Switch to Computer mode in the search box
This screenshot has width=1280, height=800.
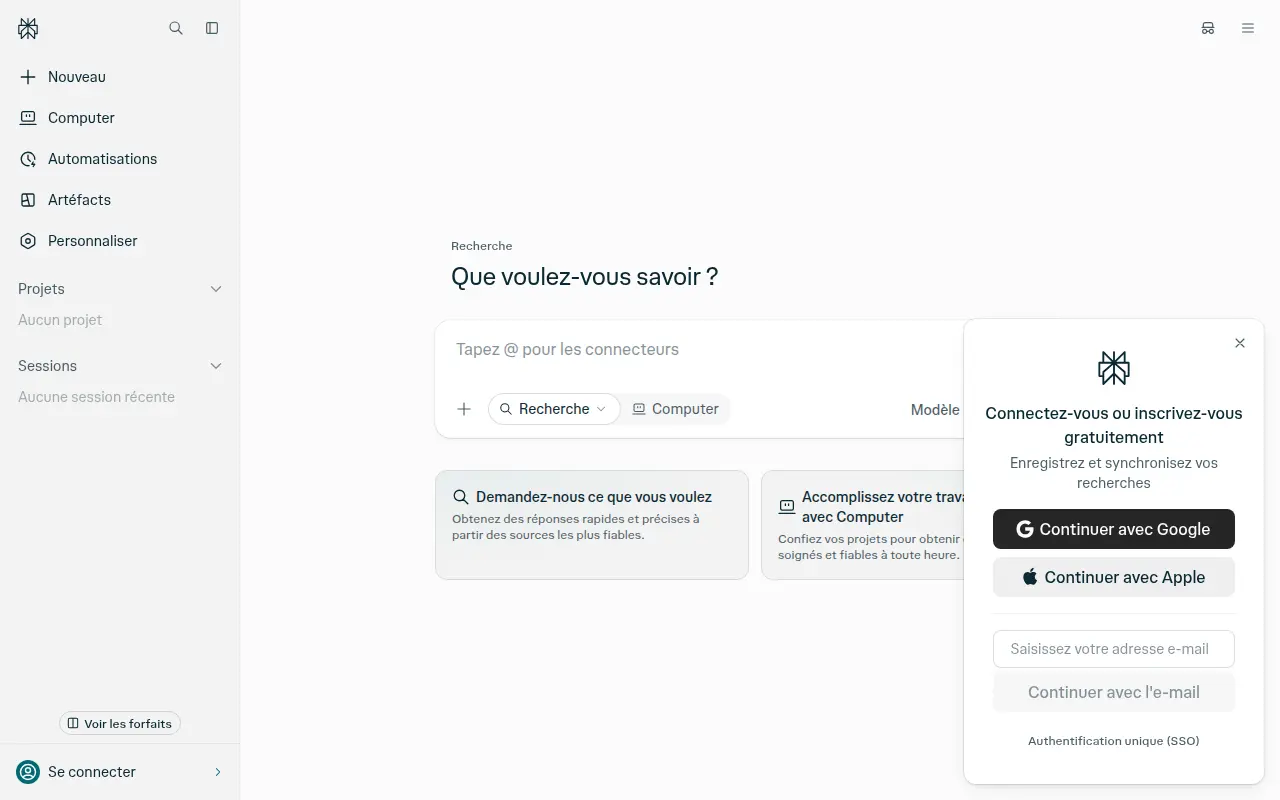tap(676, 409)
